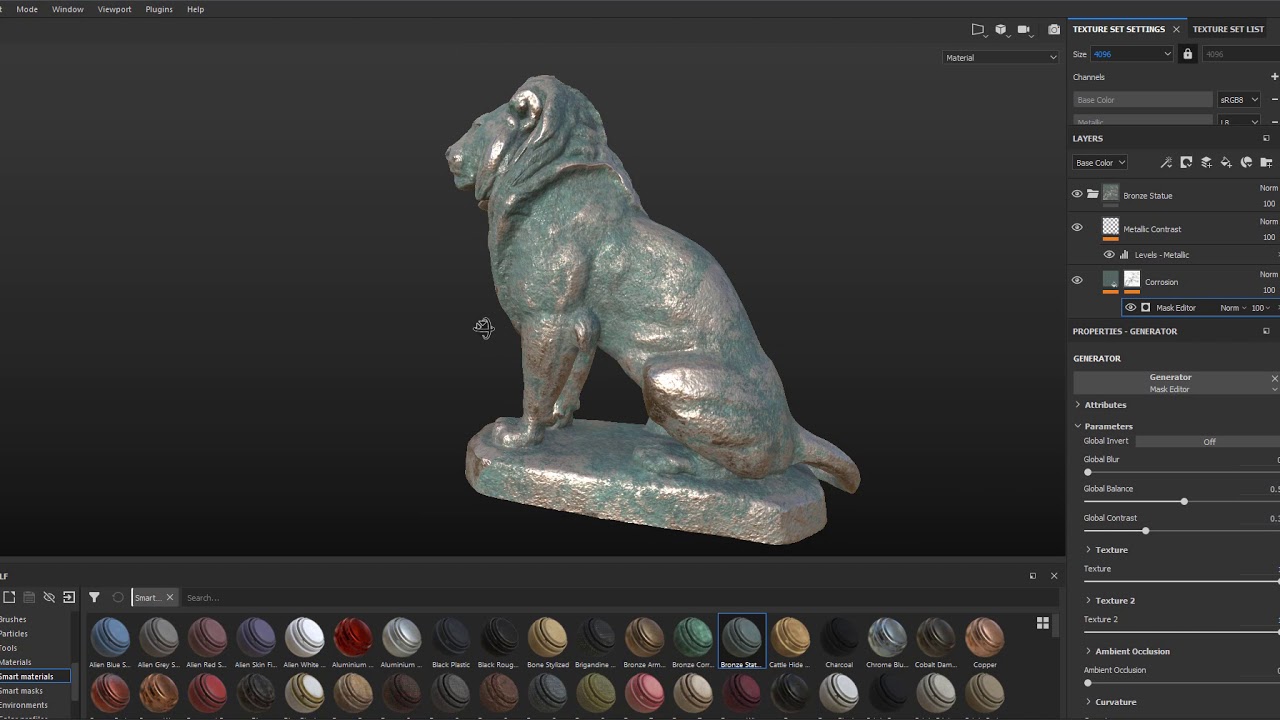Click the Global Balance slider handle

coord(1184,501)
